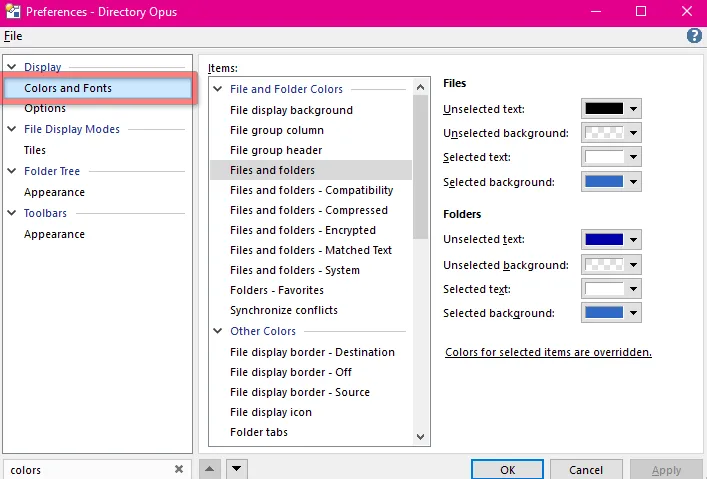Collapse the File and Folder Colors group
707x479 pixels.
pyautogui.click(x=218, y=89)
